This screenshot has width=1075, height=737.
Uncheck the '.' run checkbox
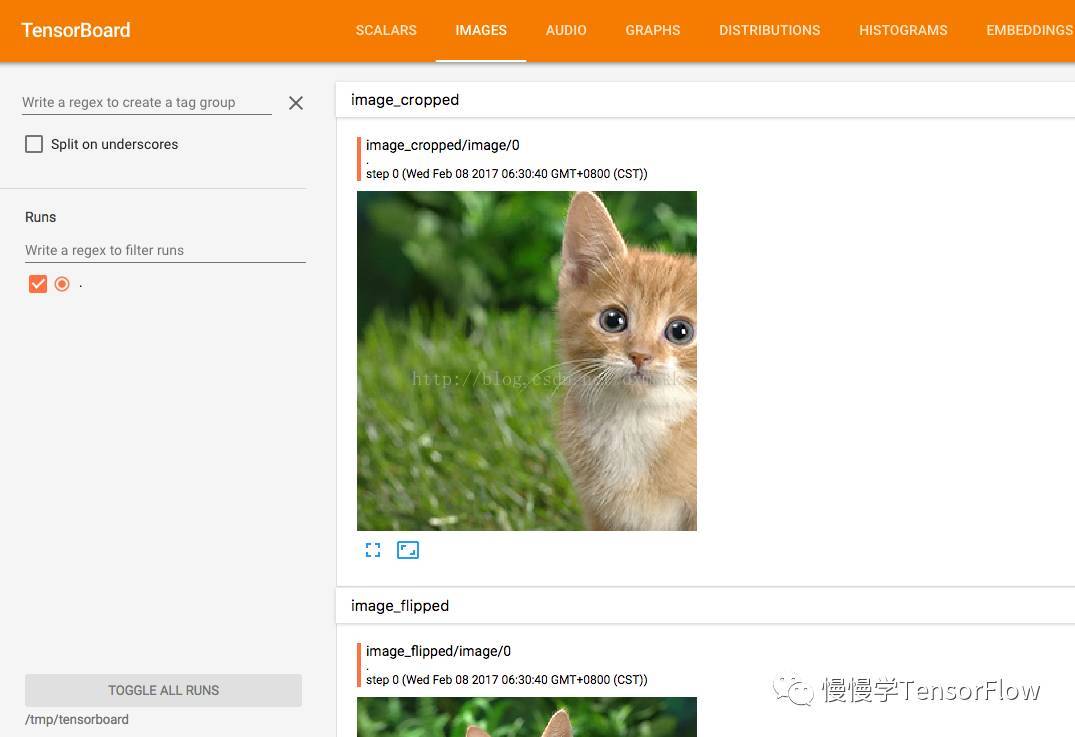click(38, 284)
